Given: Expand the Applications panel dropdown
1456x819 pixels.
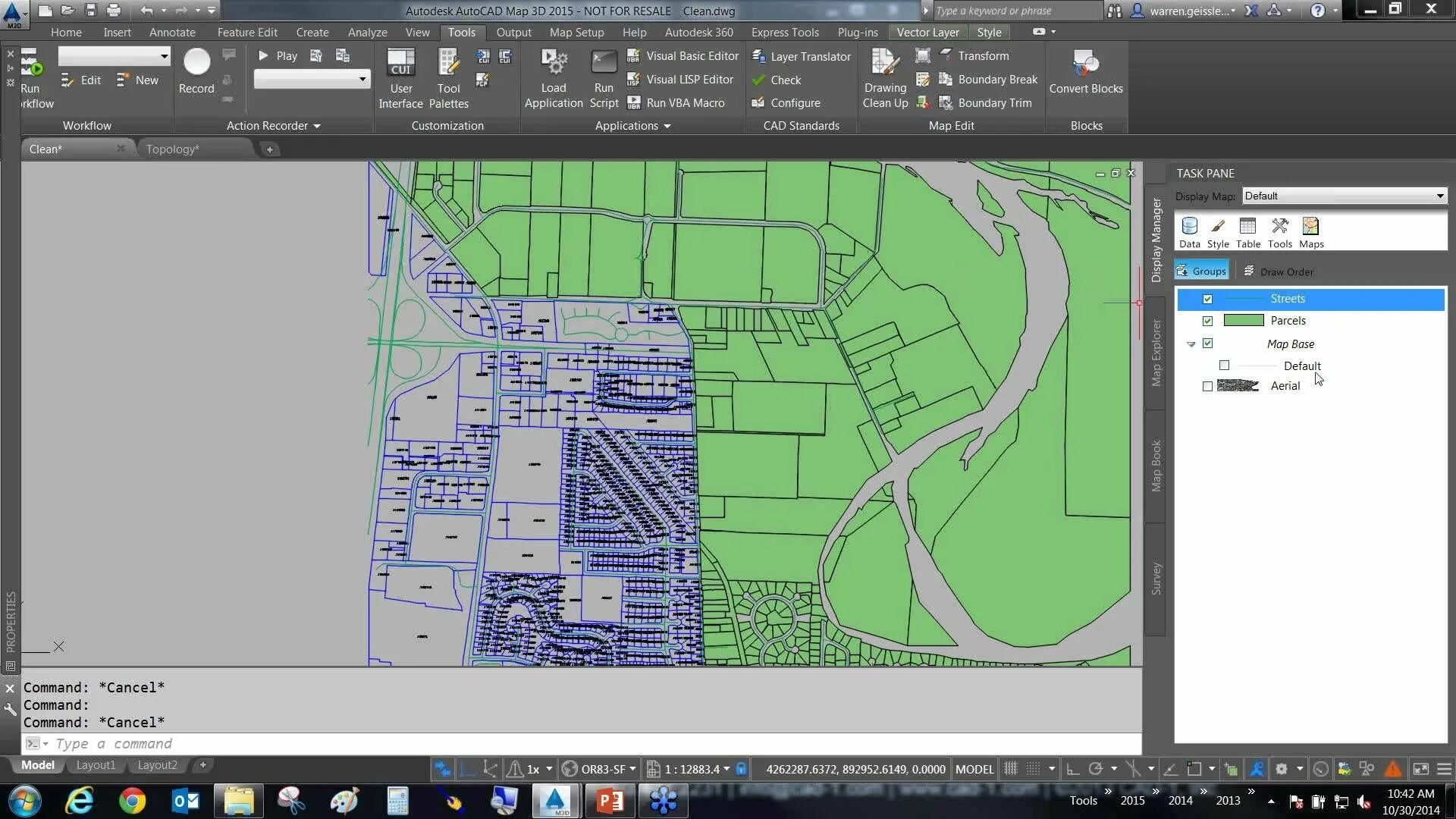Looking at the screenshot, I should 667,126.
